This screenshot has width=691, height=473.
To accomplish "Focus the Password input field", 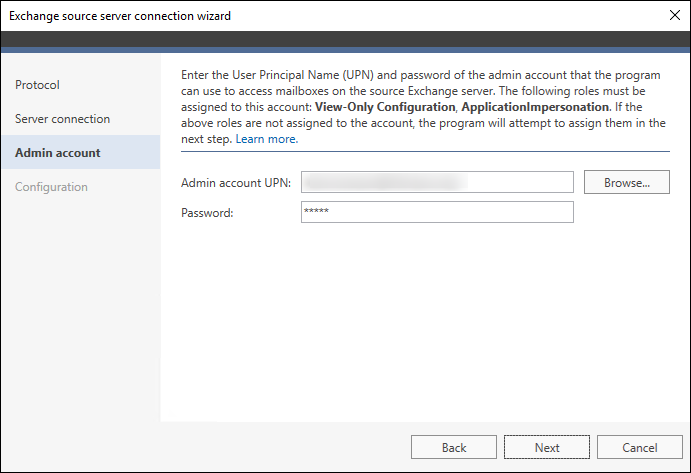I will click(437, 212).
